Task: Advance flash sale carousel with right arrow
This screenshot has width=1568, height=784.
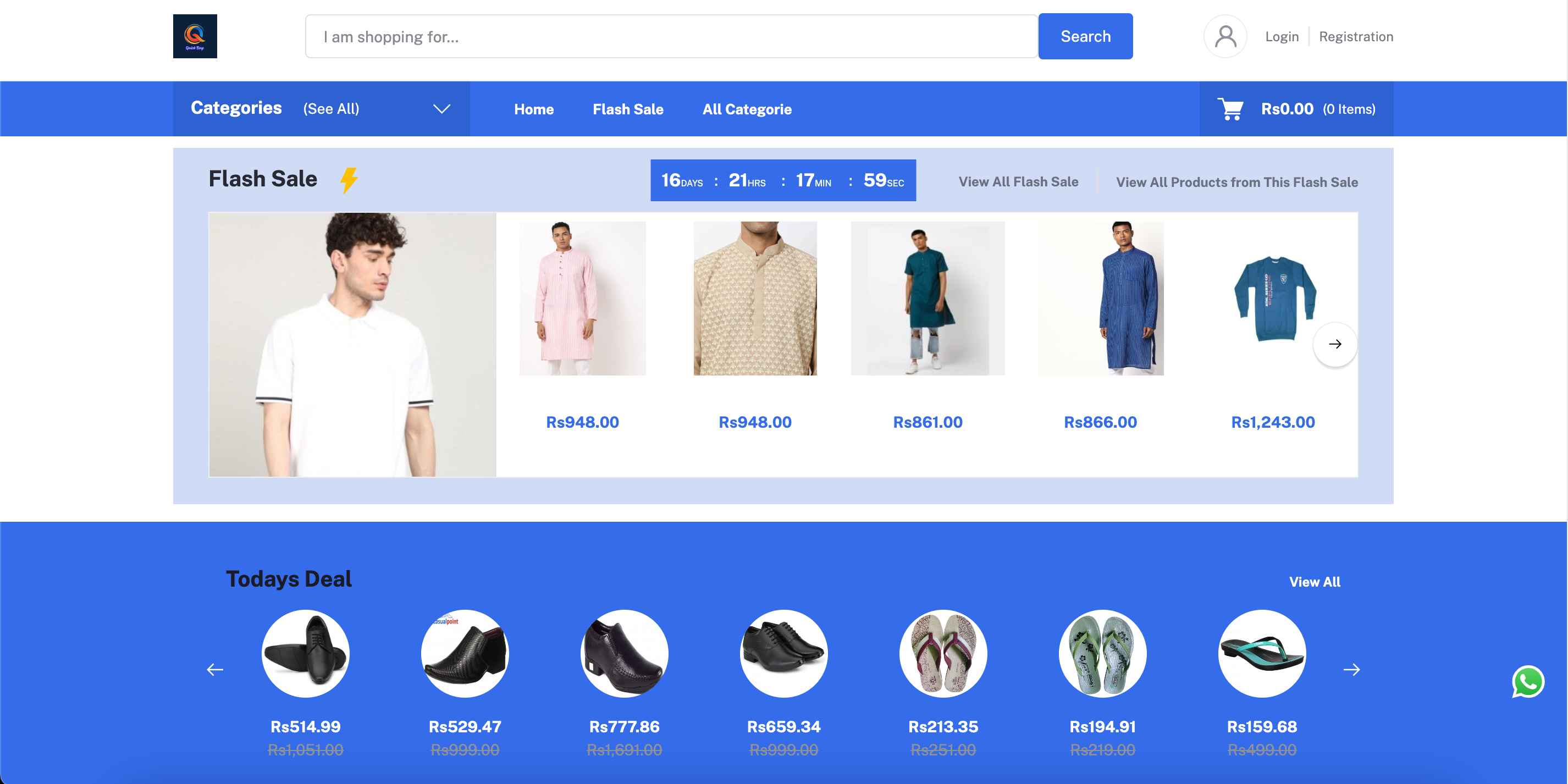Action: click(x=1335, y=344)
